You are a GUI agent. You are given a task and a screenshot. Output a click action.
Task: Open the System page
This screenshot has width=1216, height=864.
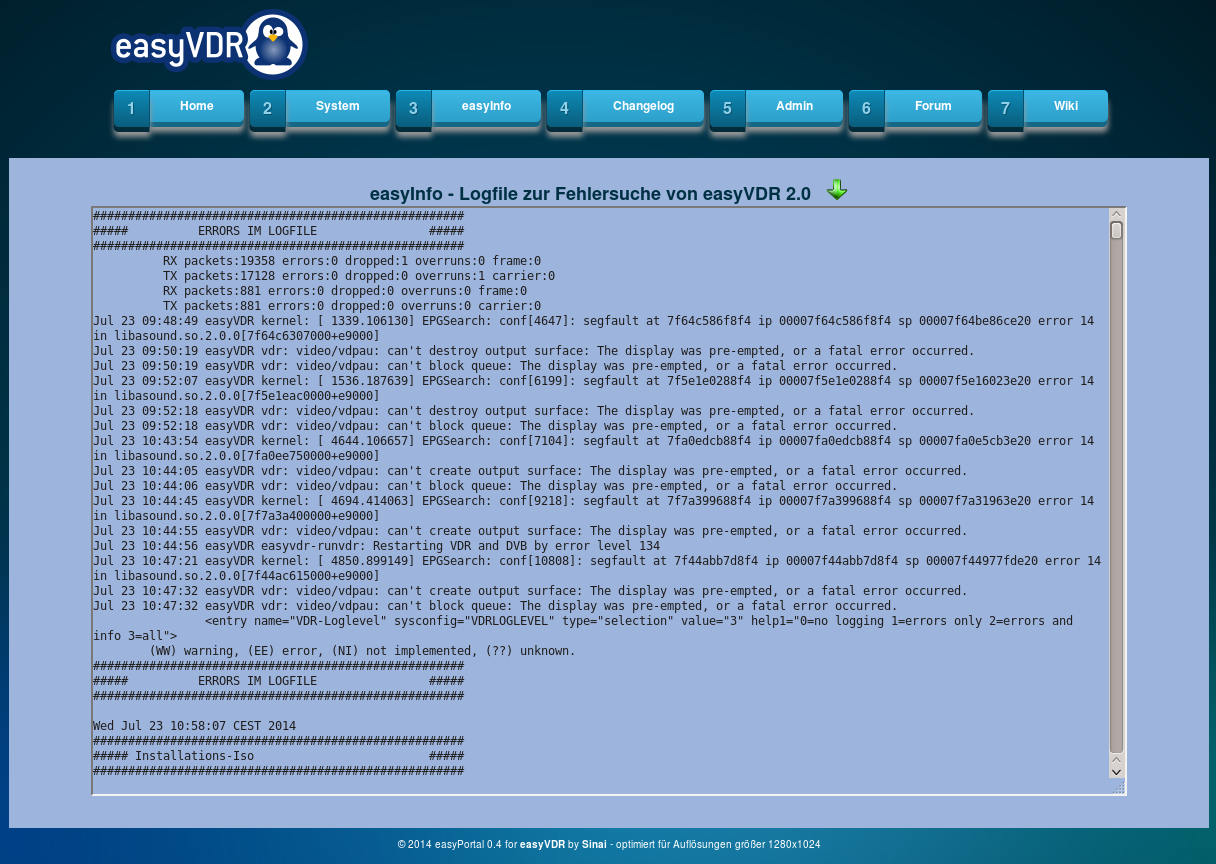pyautogui.click(x=337, y=106)
